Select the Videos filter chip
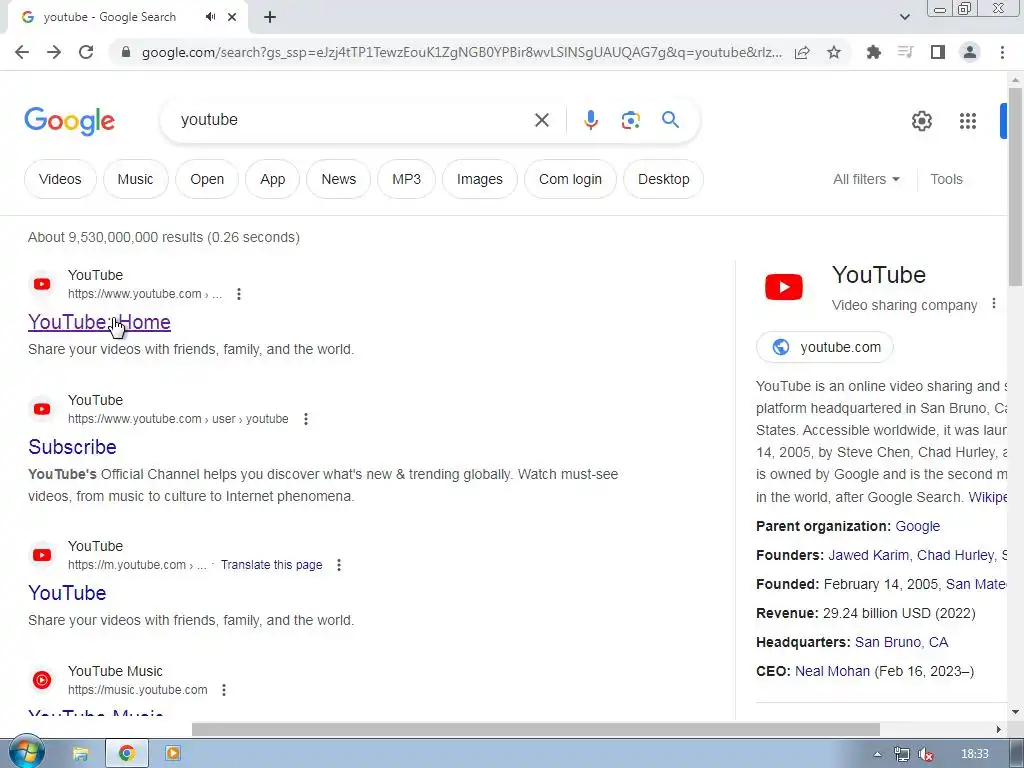Image resolution: width=1024 pixels, height=768 pixels. point(60,179)
